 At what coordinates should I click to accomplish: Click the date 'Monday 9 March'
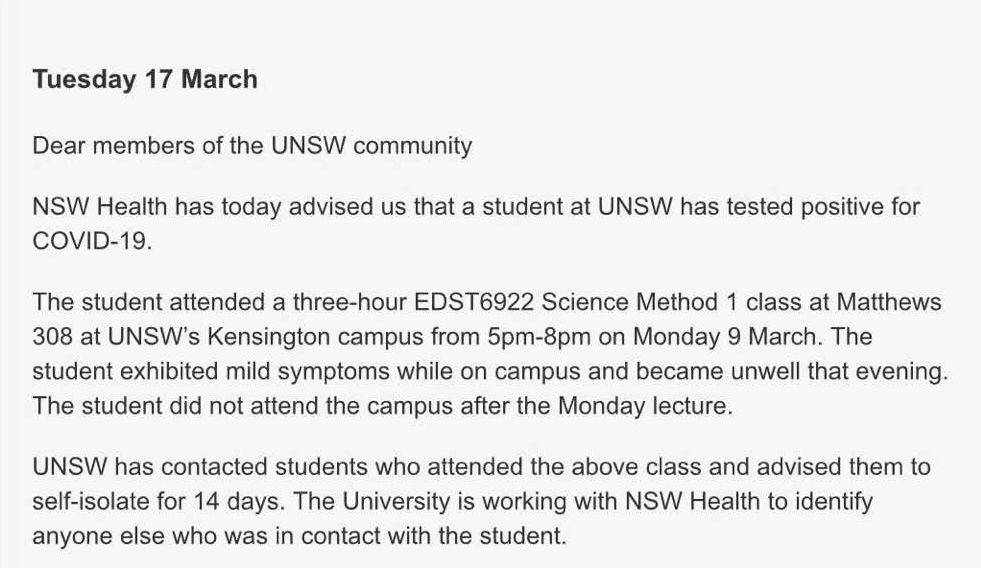pos(725,337)
